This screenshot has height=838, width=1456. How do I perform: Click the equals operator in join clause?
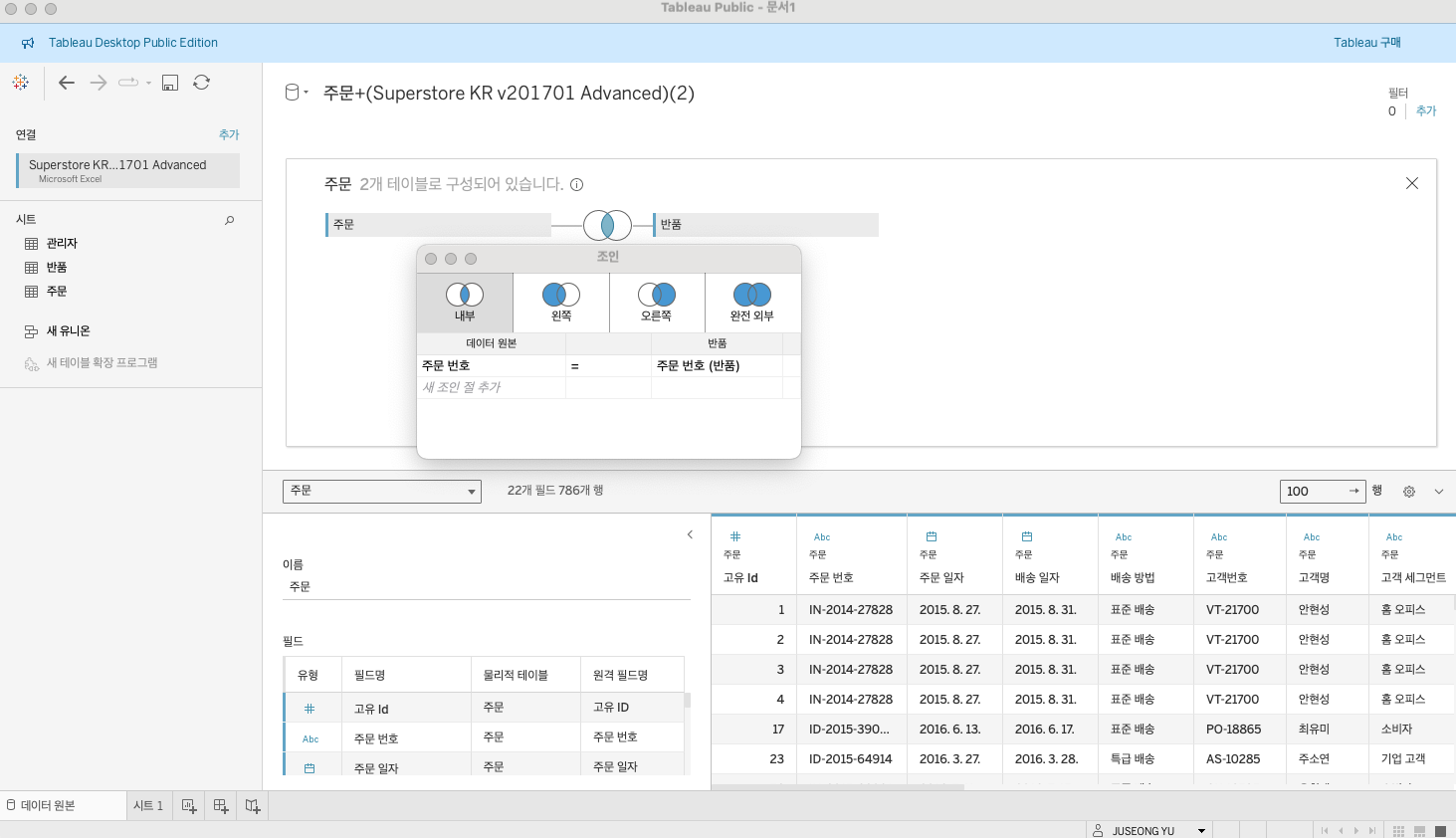tap(608, 366)
